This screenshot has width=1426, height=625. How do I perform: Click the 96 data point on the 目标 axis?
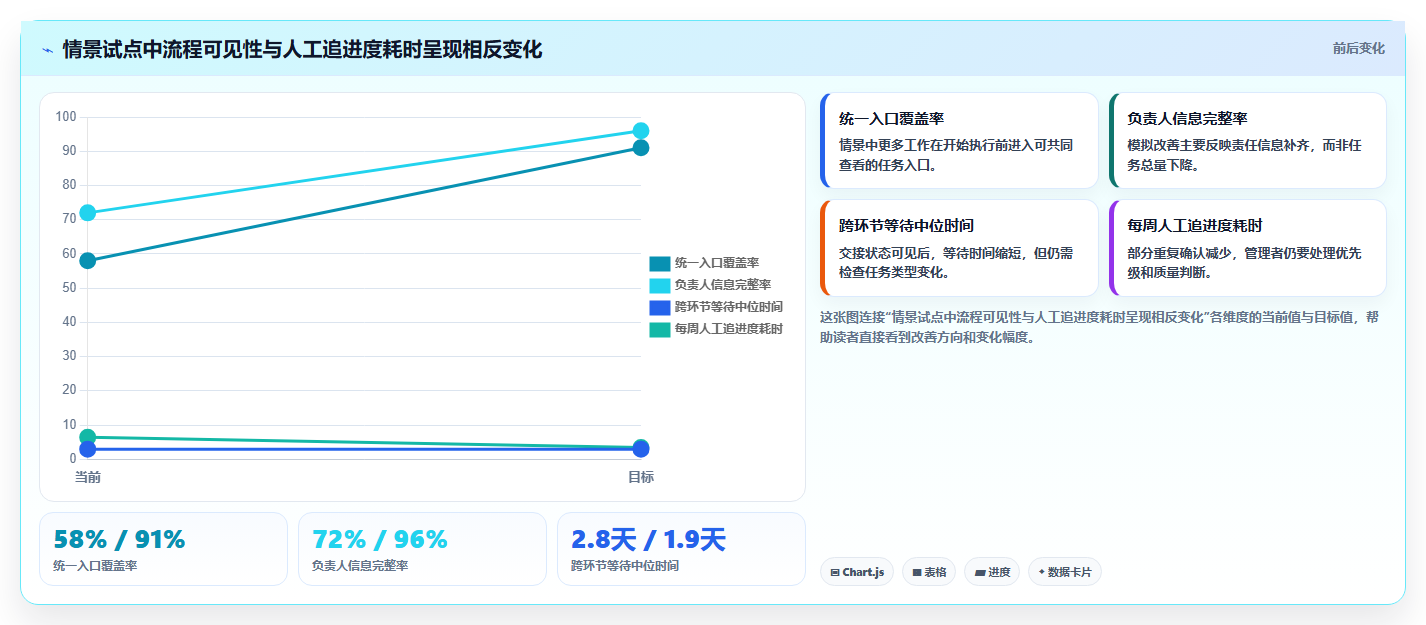click(641, 131)
